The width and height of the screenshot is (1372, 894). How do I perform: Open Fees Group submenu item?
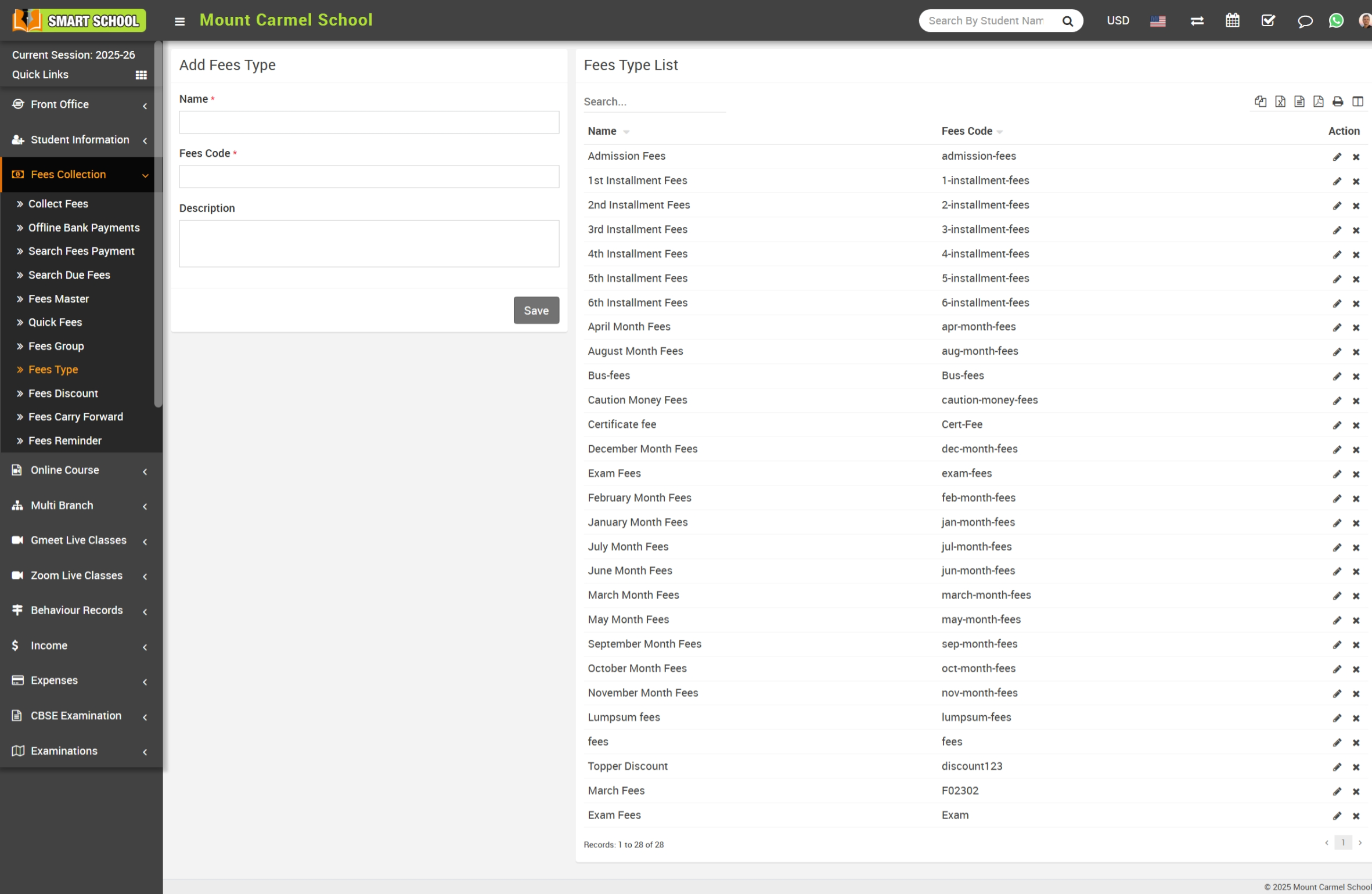(56, 346)
